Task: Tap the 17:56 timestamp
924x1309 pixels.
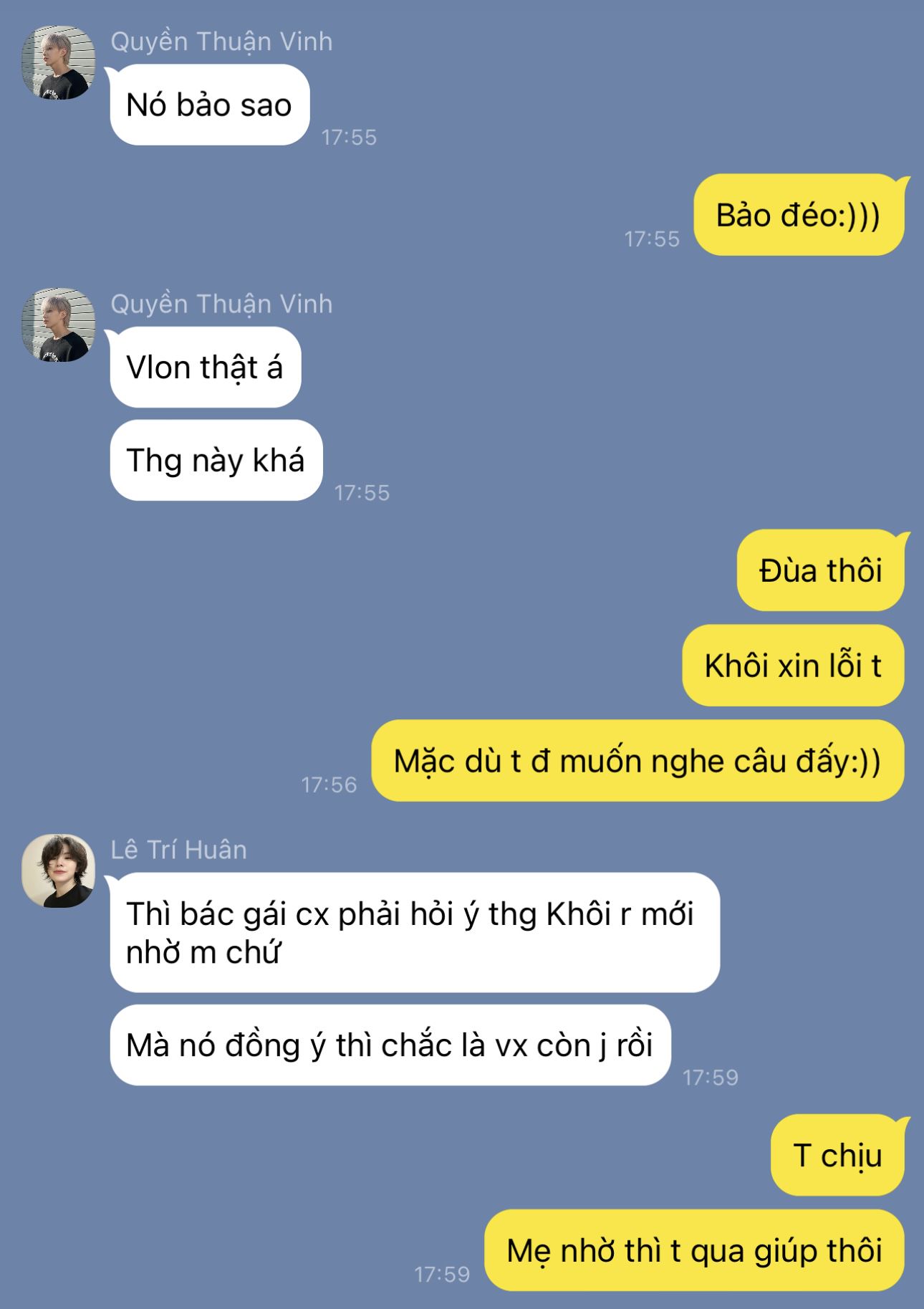Action: [329, 785]
